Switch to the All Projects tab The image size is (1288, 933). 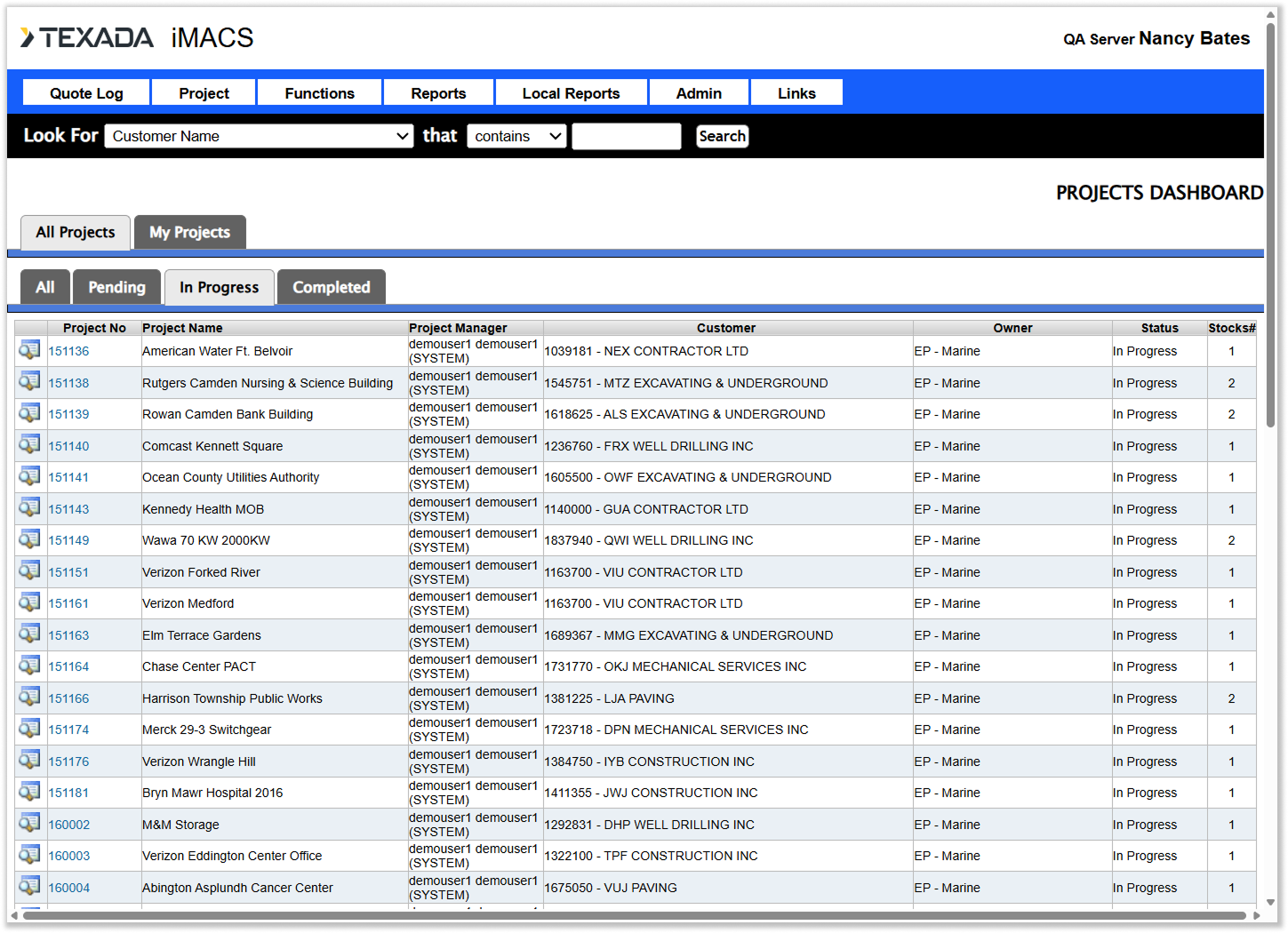click(76, 232)
